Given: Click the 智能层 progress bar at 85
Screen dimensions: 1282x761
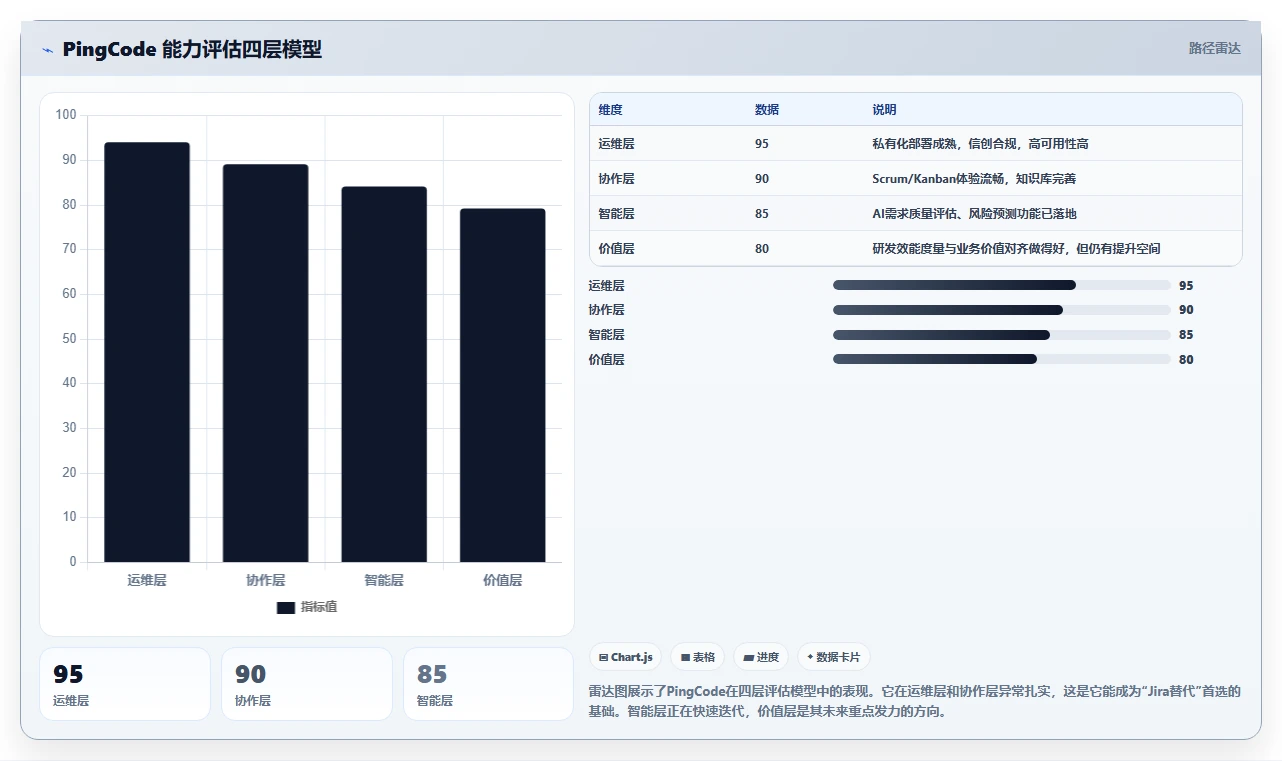Looking at the screenshot, I should click(1001, 335).
